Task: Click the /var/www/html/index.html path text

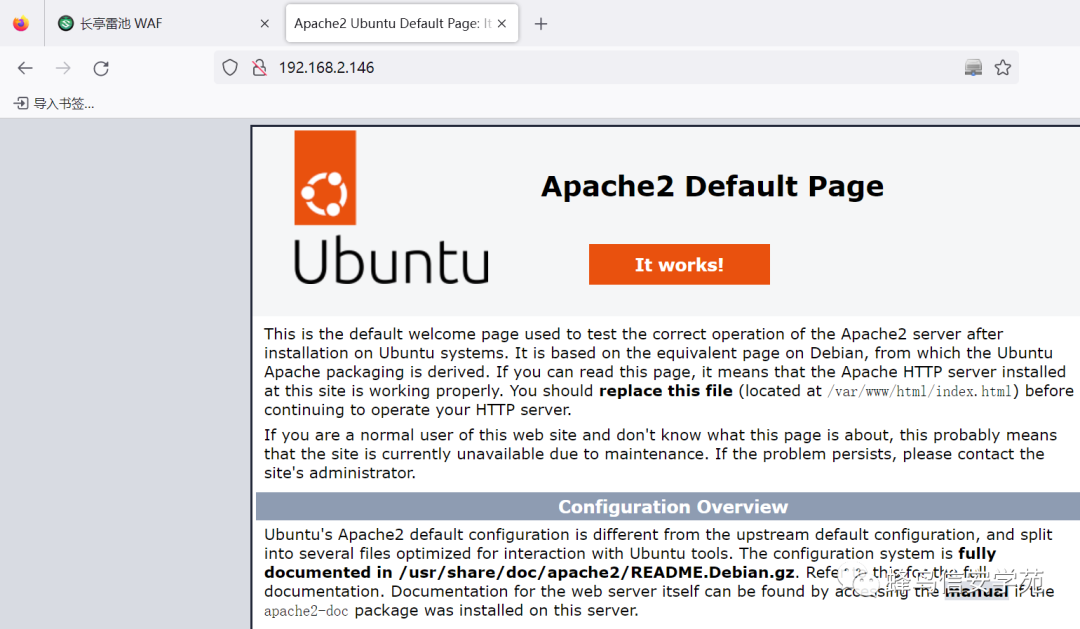Action: (x=920, y=391)
